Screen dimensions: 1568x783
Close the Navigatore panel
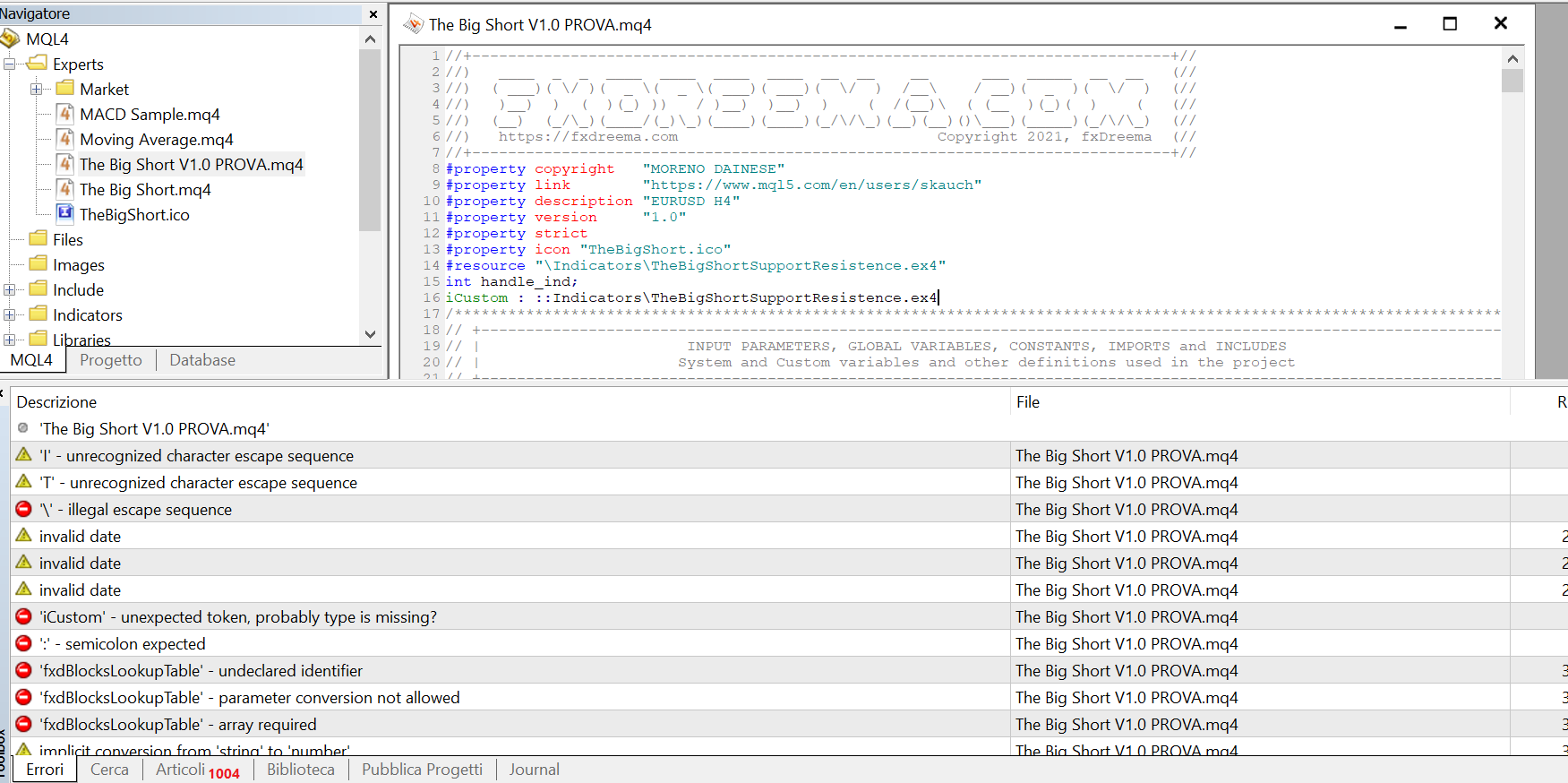[x=373, y=14]
